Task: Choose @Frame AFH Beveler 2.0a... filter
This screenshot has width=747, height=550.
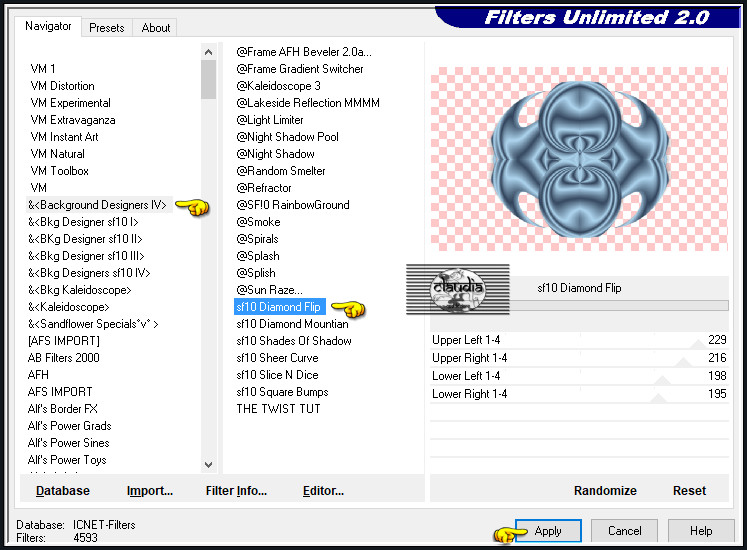Action: 304,52
